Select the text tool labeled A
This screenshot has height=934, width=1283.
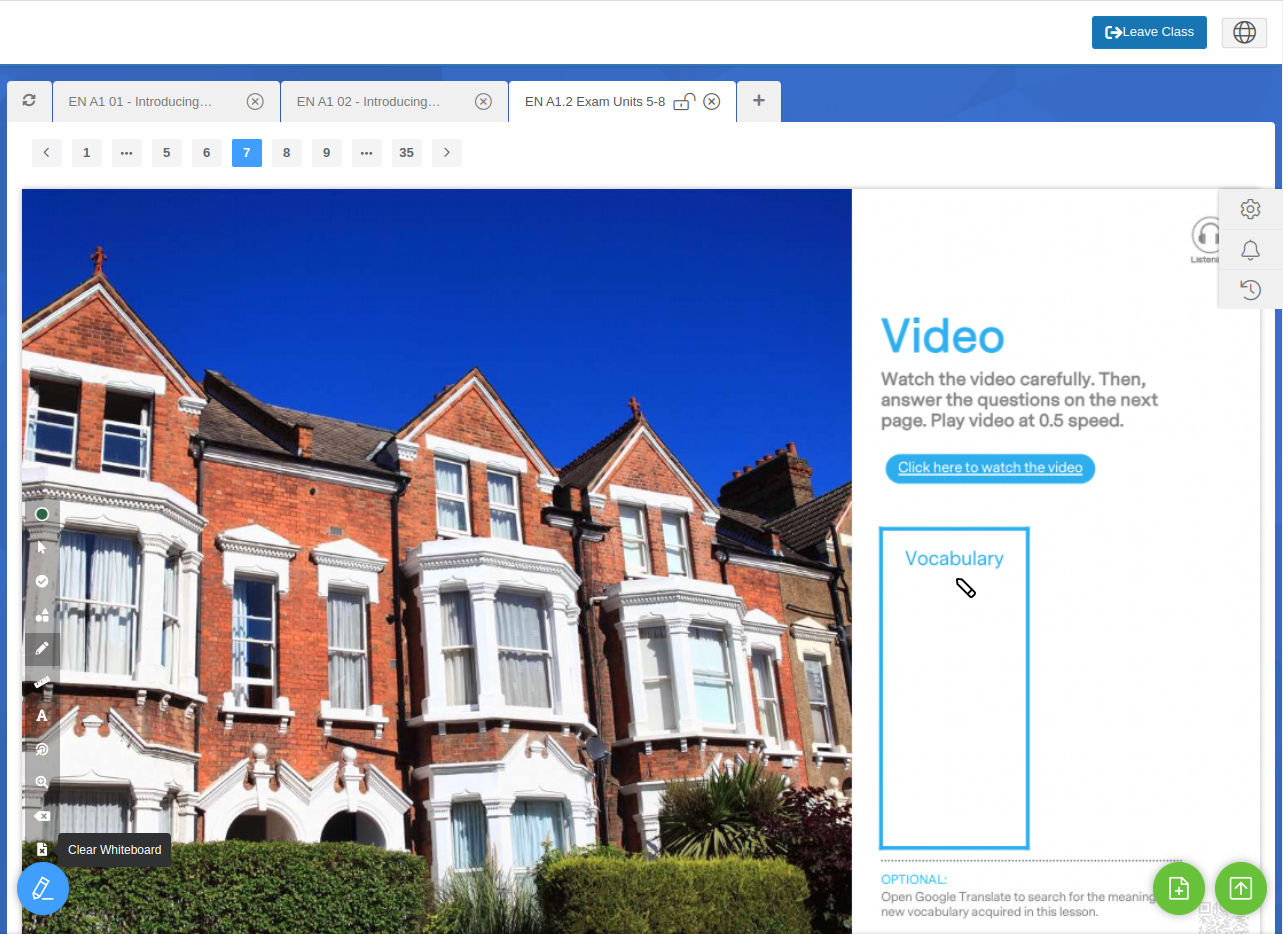(x=41, y=716)
